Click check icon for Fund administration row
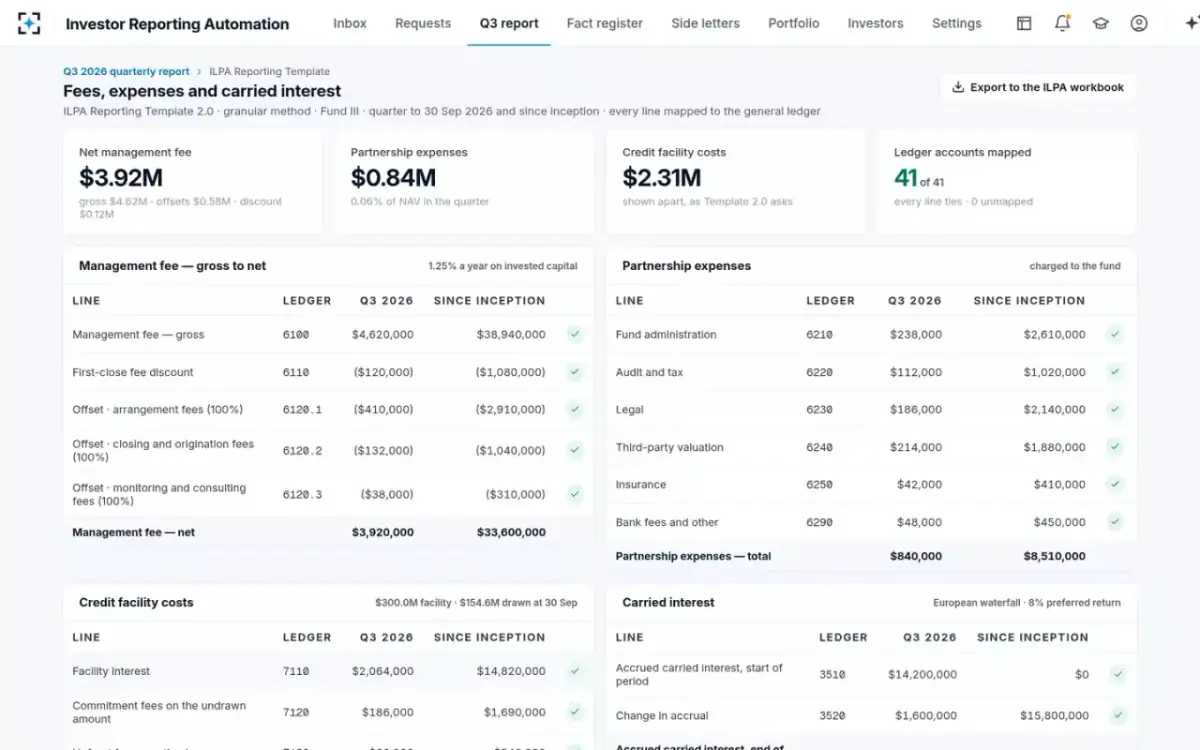 tap(1115, 334)
